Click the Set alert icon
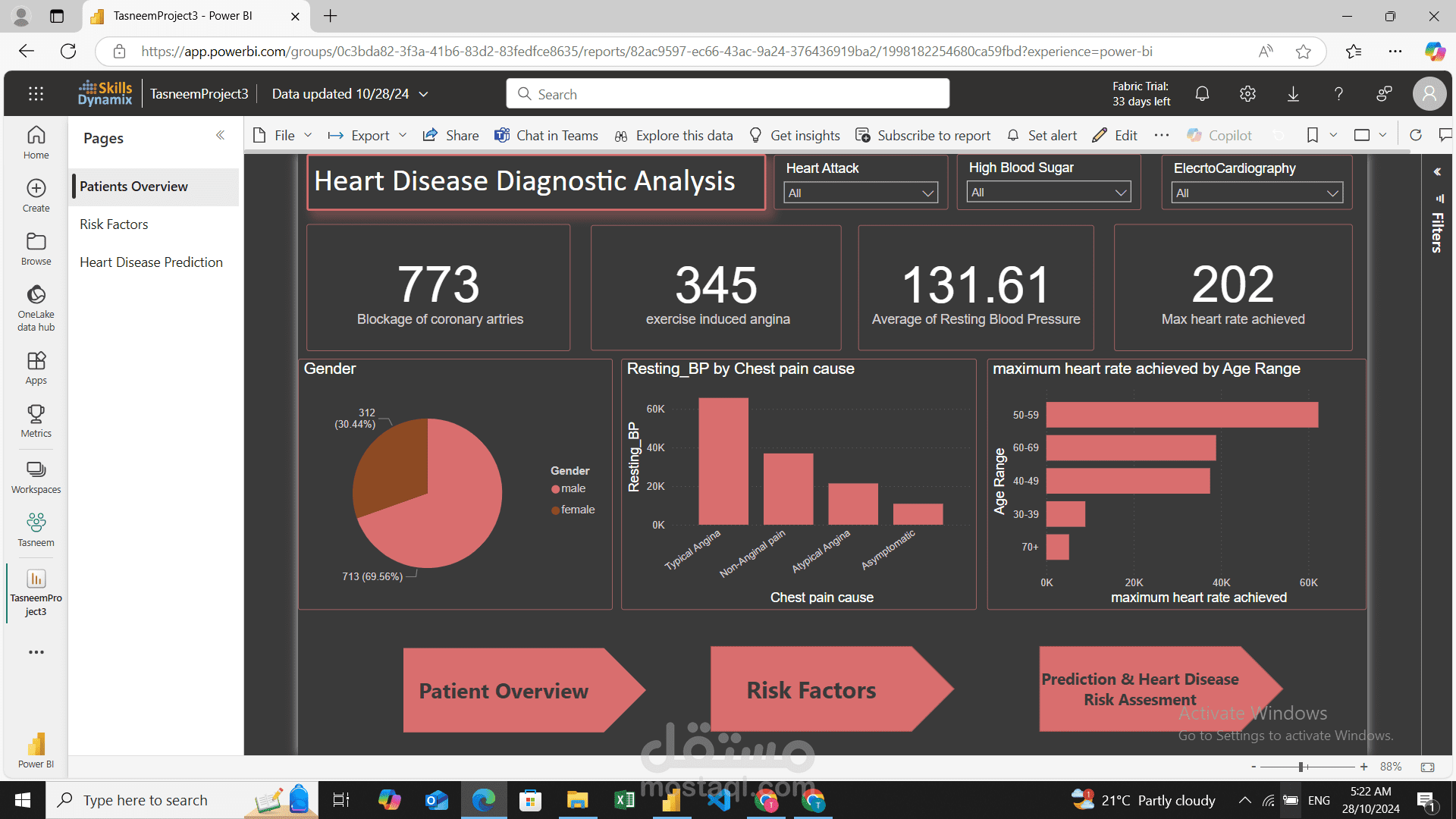 [x=1014, y=135]
